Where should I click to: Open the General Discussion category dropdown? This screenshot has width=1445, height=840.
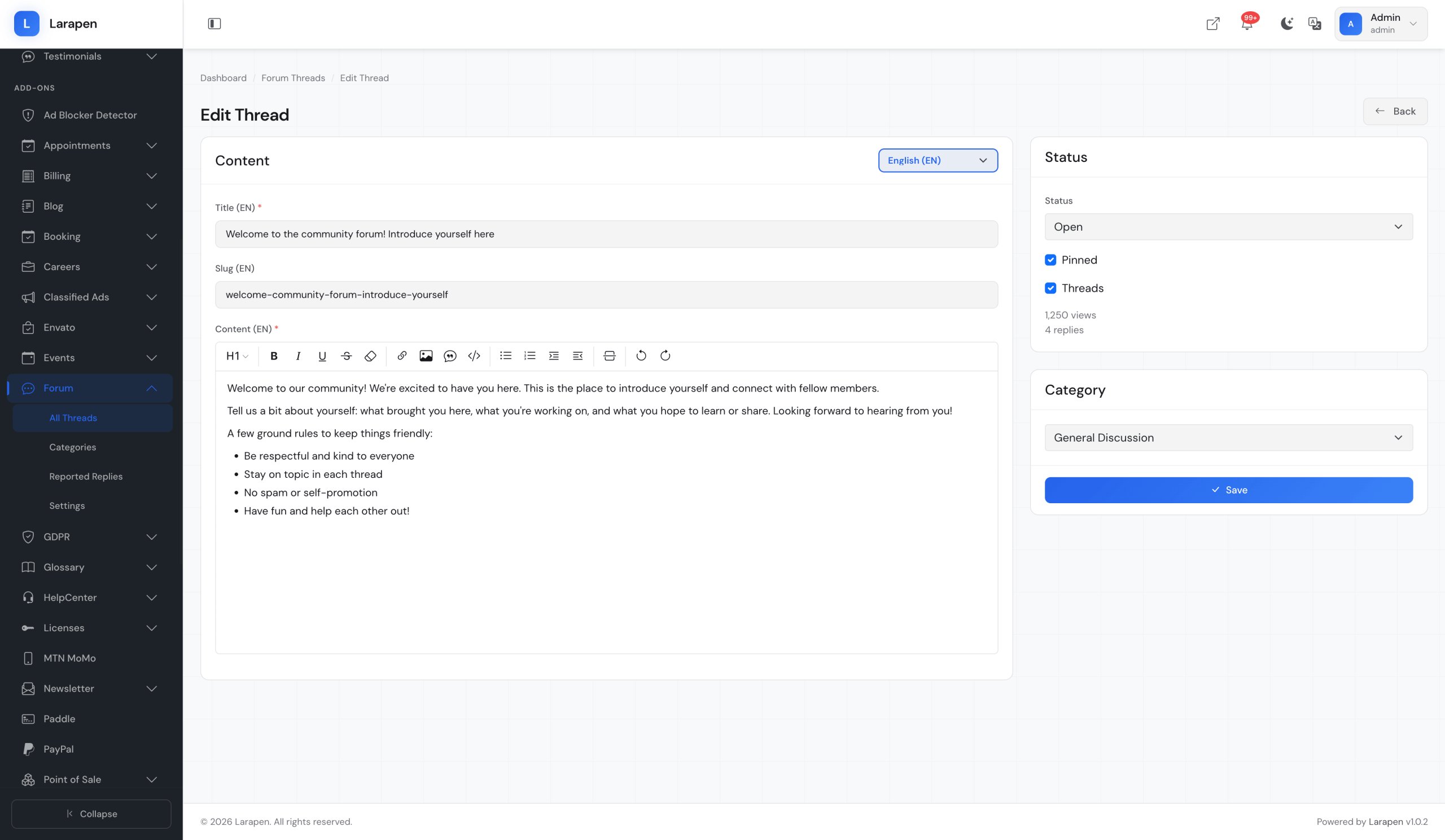1228,438
